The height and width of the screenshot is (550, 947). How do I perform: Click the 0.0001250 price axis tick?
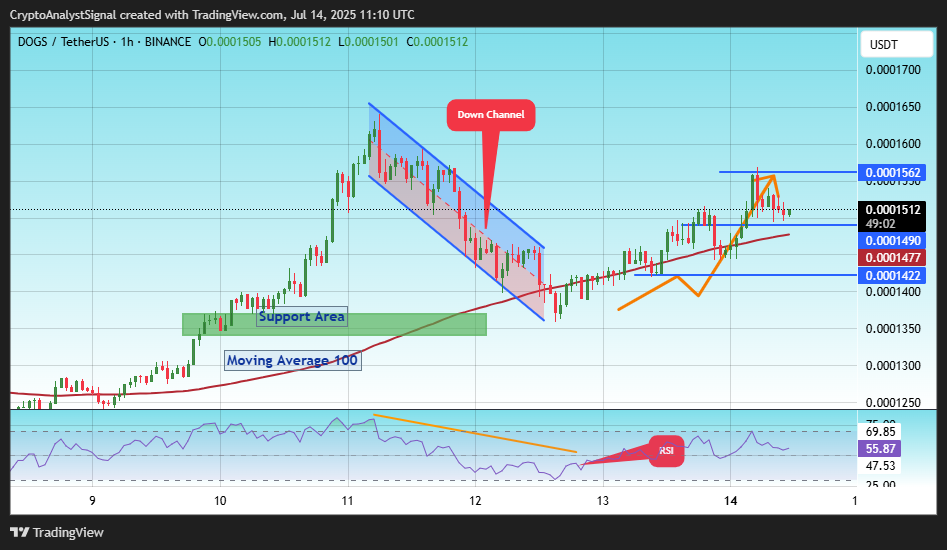tap(893, 403)
